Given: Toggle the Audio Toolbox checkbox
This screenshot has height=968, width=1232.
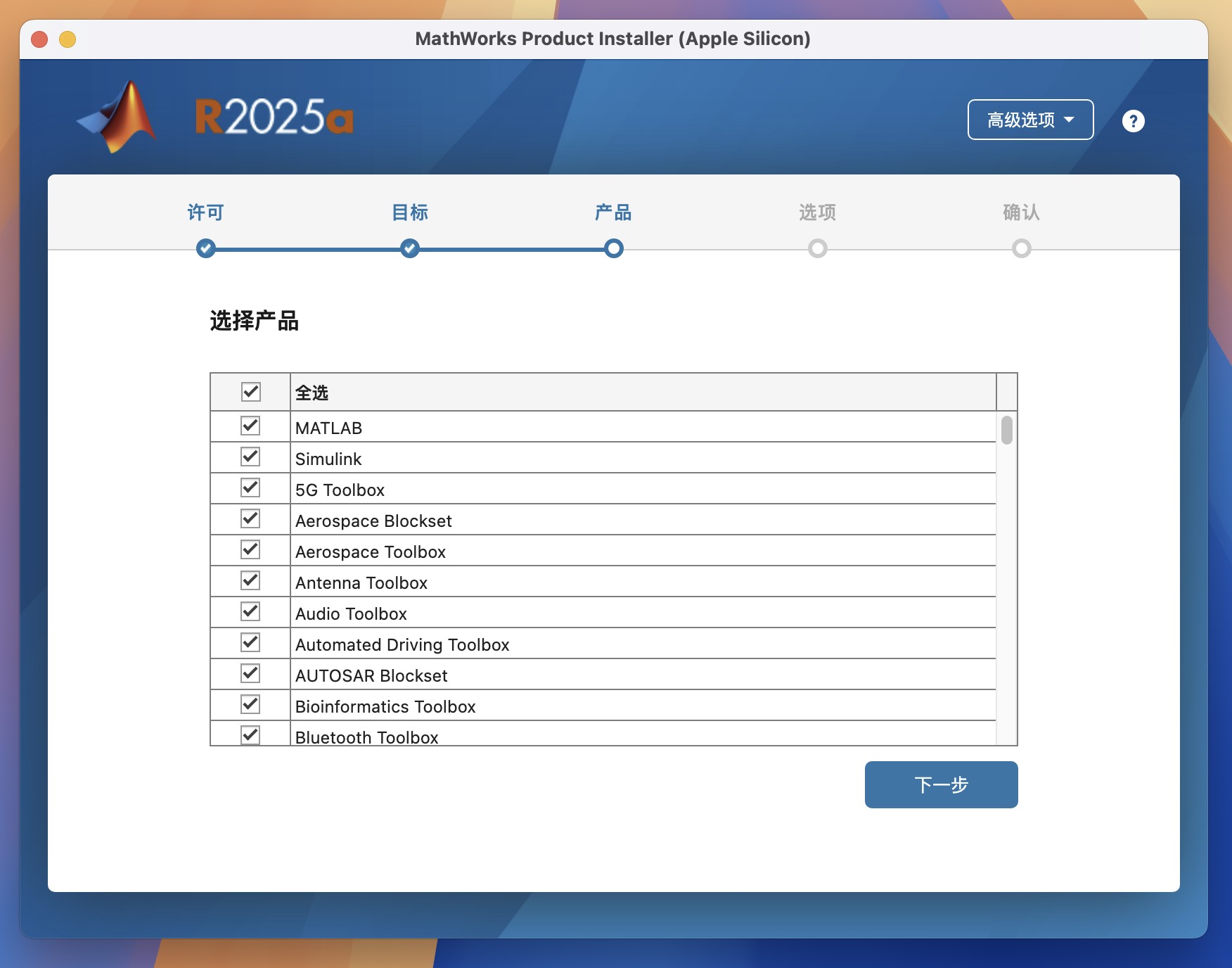Looking at the screenshot, I should 250,611.
